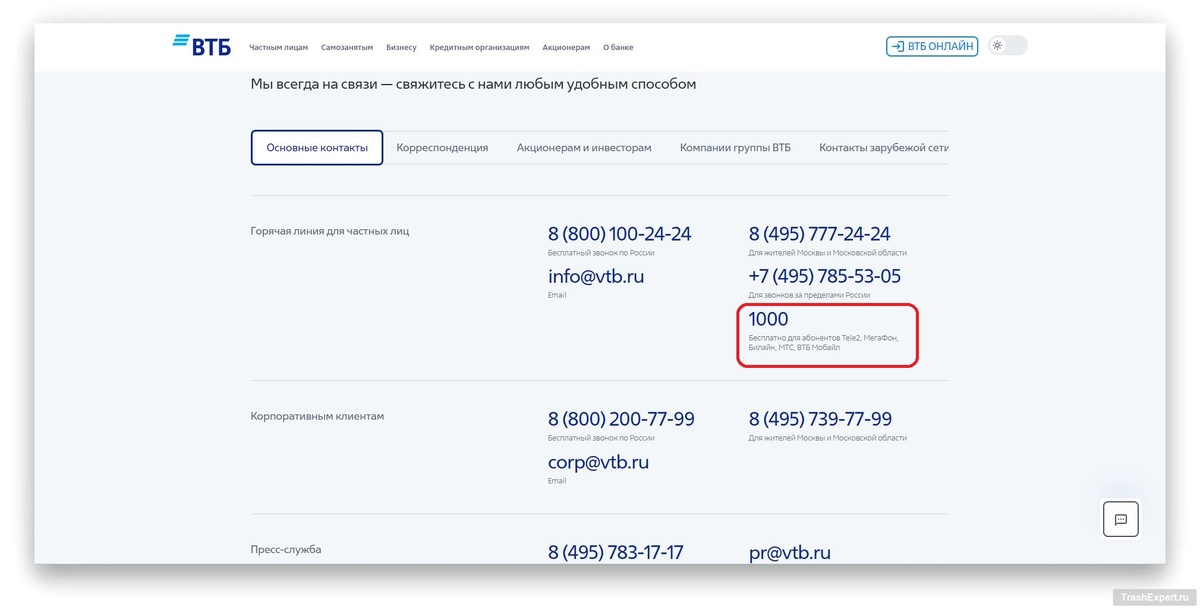Click the info@vtb.ru email link
The width and height of the screenshot is (1200, 609).
tap(596, 276)
